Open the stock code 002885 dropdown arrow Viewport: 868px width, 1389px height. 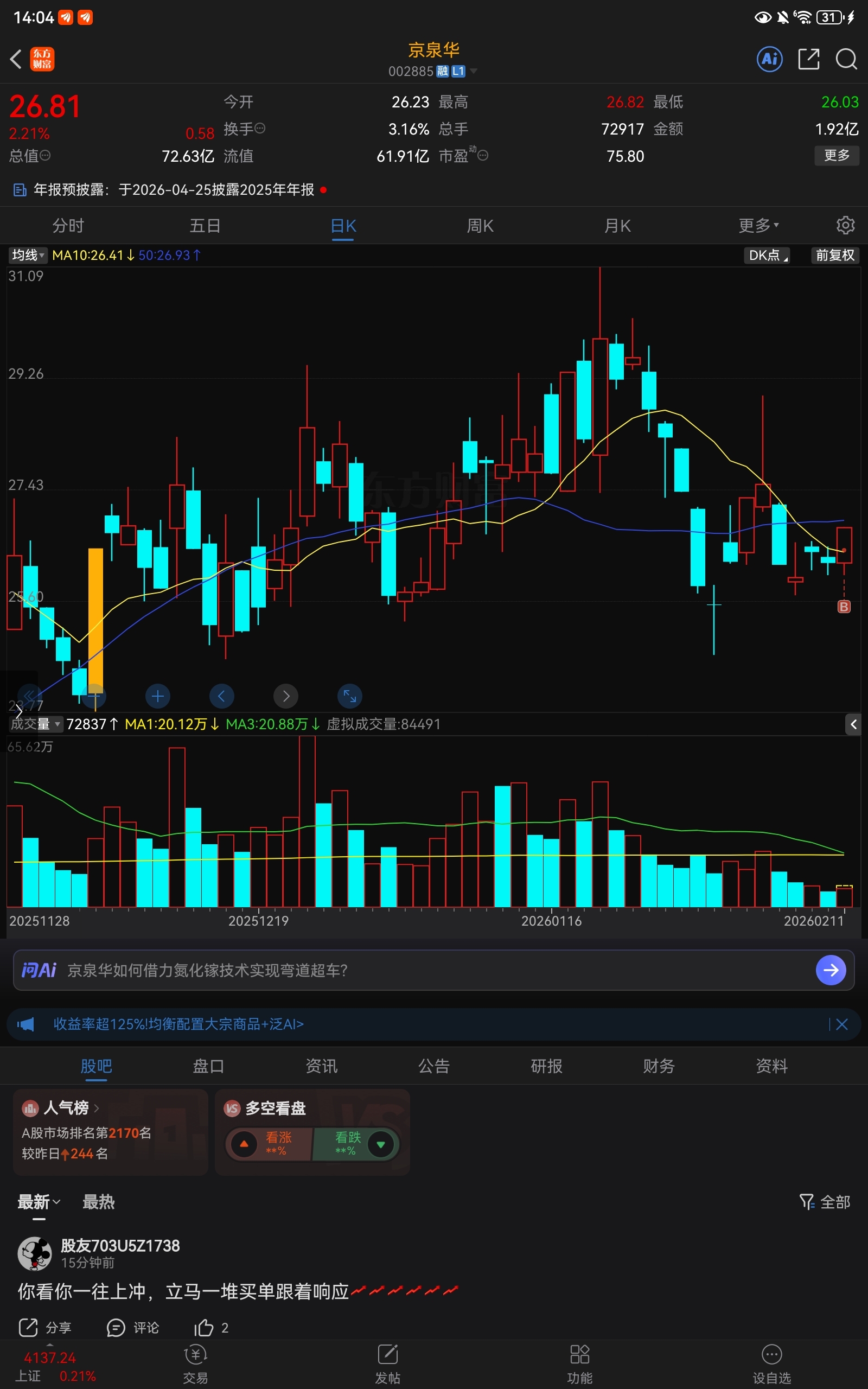coord(474,71)
